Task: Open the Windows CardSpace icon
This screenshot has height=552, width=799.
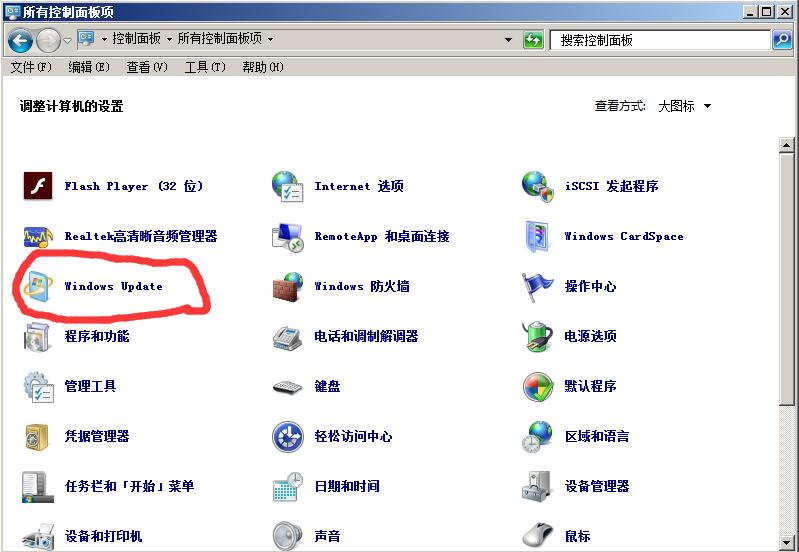Action: tap(537, 236)
